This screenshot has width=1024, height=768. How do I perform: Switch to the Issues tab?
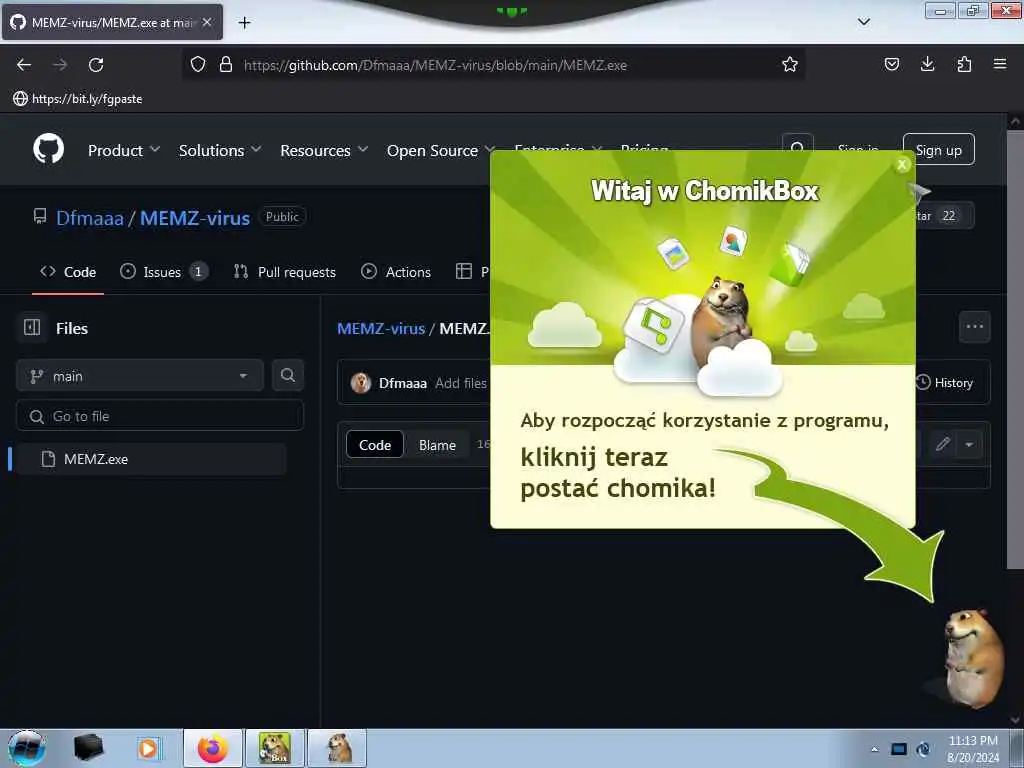pos(164,272)
